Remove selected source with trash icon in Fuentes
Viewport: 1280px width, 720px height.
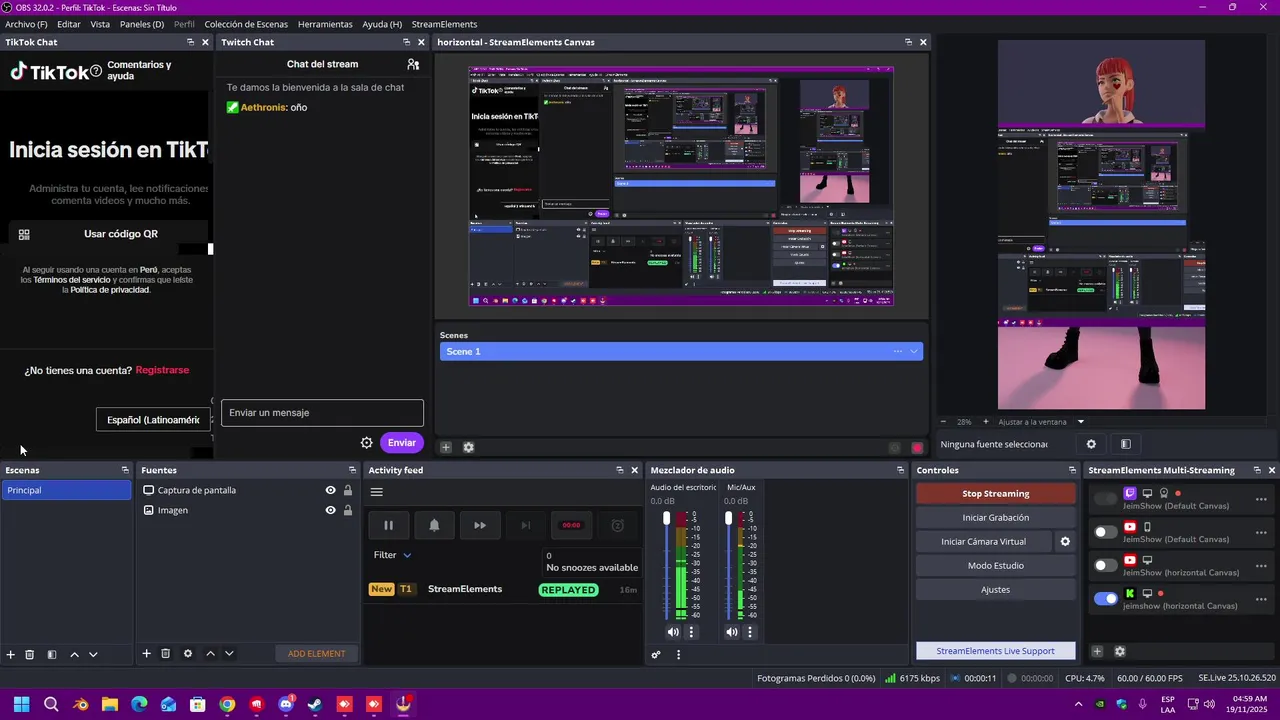click(x=166, y=654)
